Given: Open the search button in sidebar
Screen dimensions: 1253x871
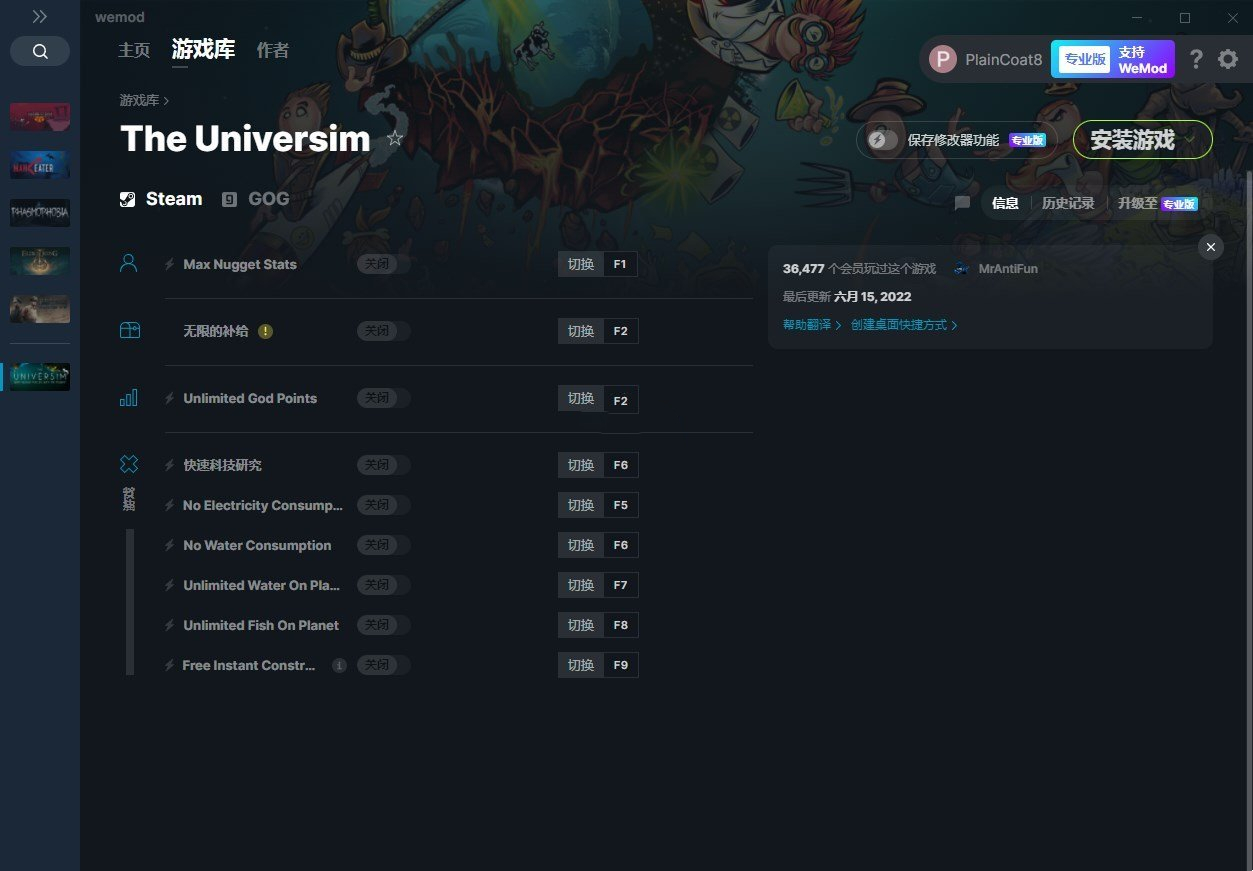Looking at the screenshot, I should coord(40,51).
